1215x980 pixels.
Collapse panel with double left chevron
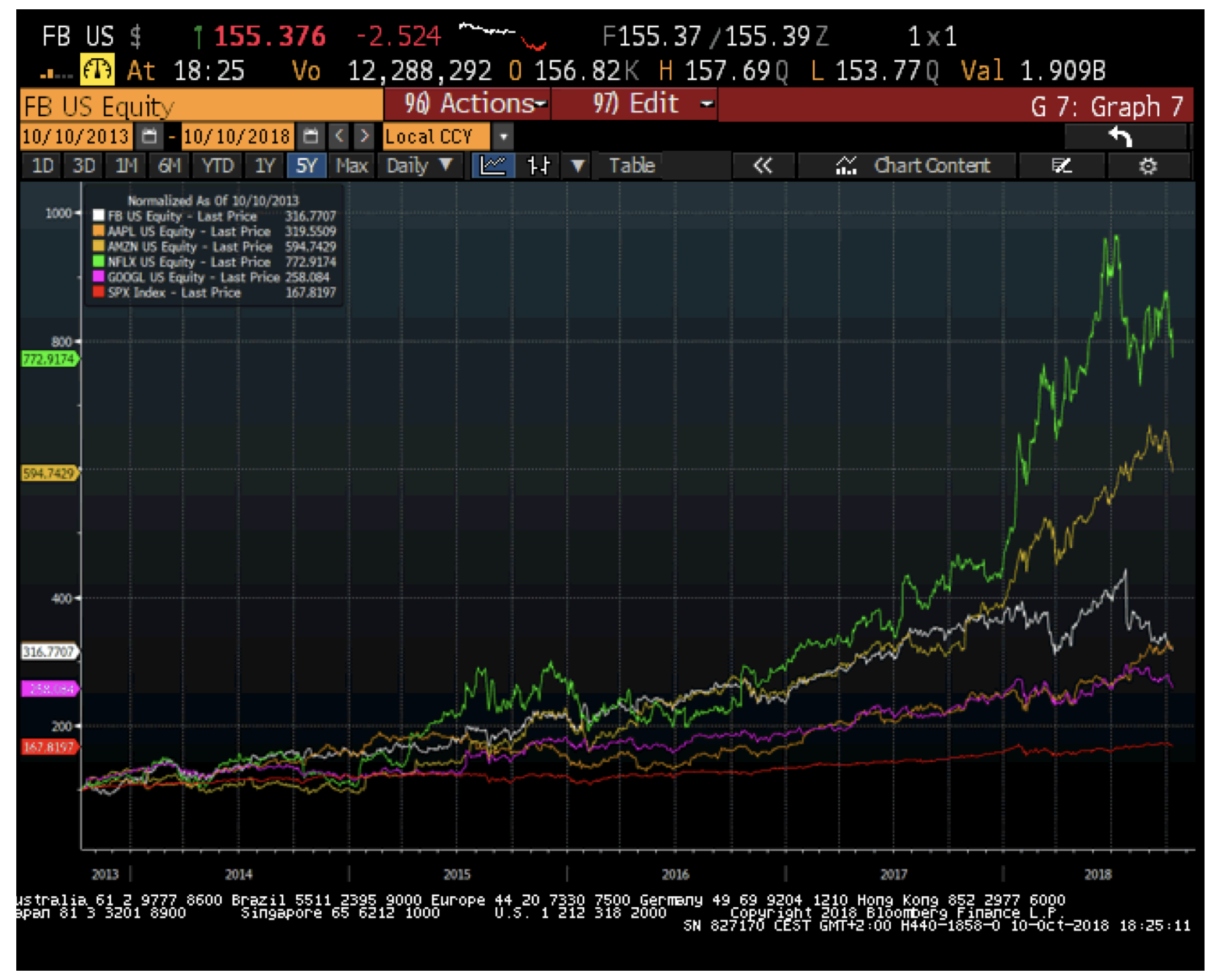pos(762,166)
